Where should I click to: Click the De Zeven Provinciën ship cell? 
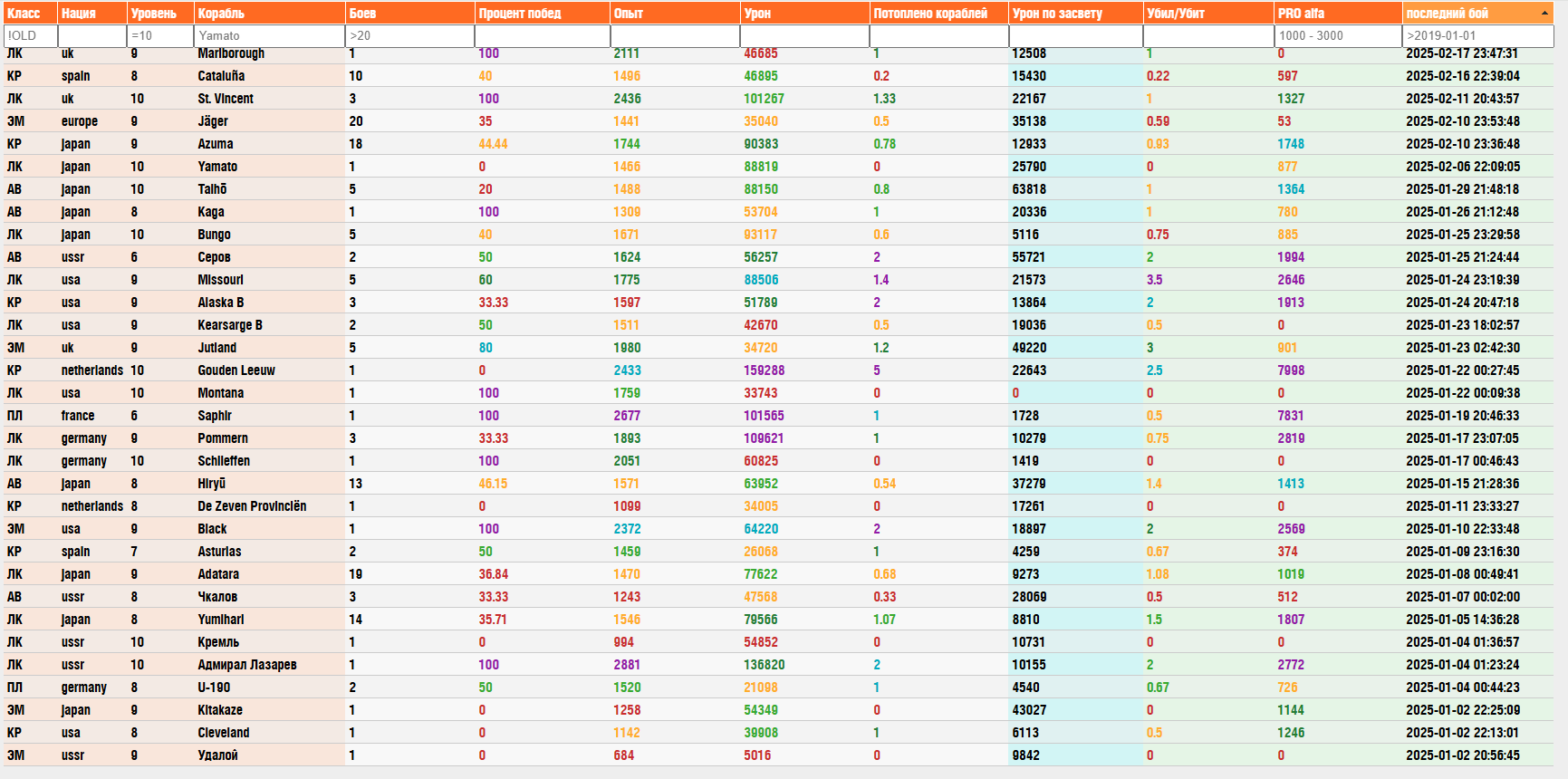(252, 506)
